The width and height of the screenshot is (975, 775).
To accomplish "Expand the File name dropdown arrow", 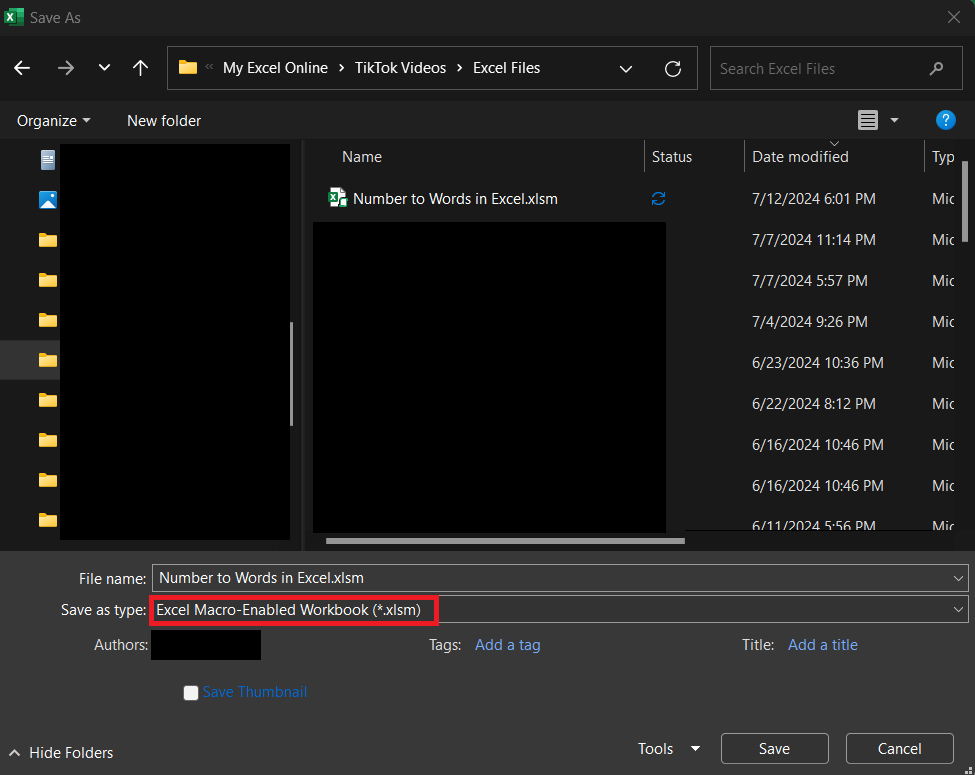I will point(958,578).
